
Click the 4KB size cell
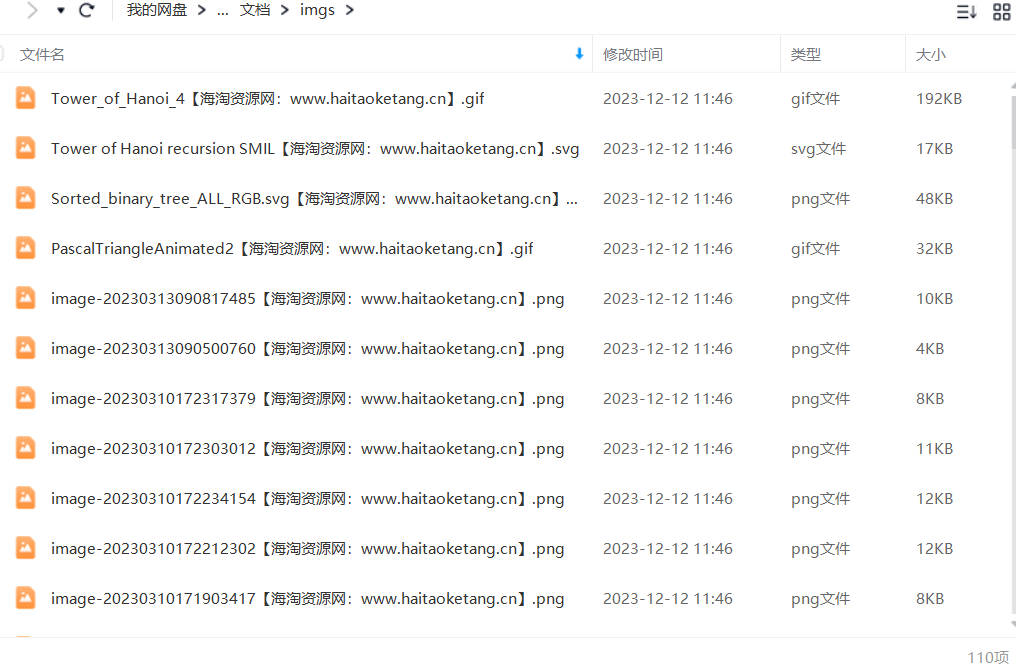pyautogui.click(x=930, y=348)
